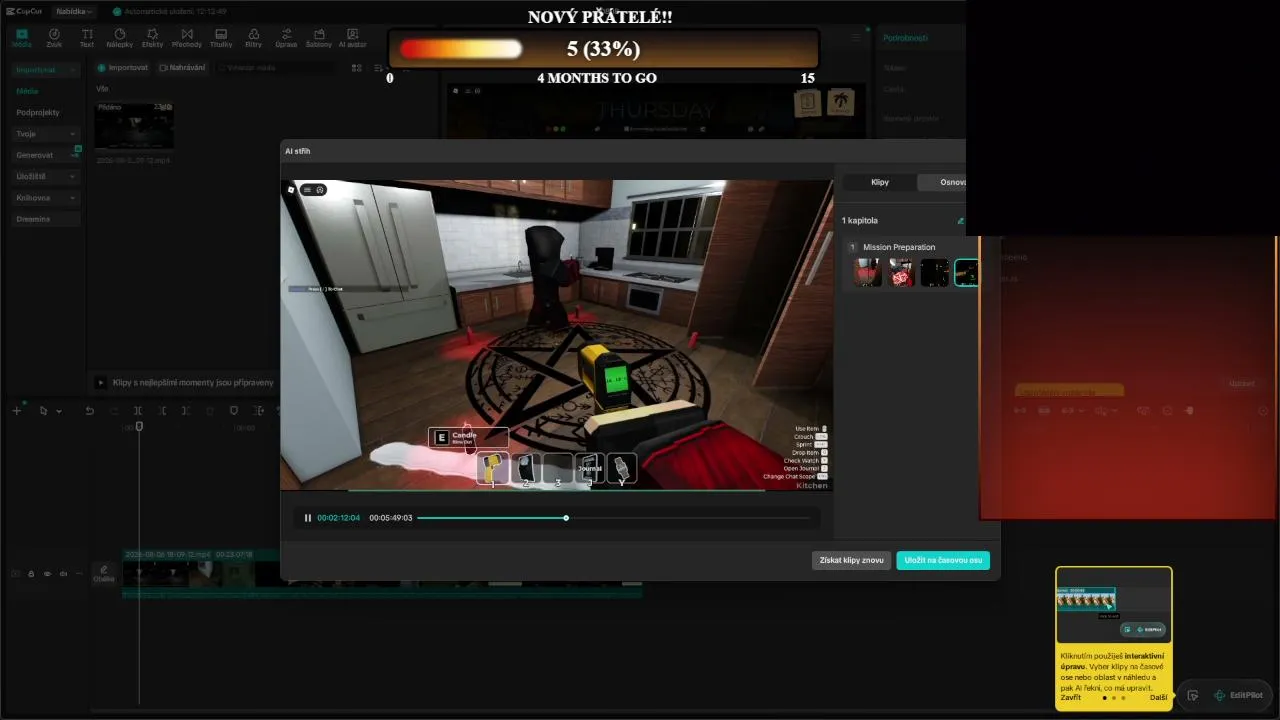Toggle visibility of the main timeline track
The height and width of the screenshot is (720, 1280).
tap(47, 574)
